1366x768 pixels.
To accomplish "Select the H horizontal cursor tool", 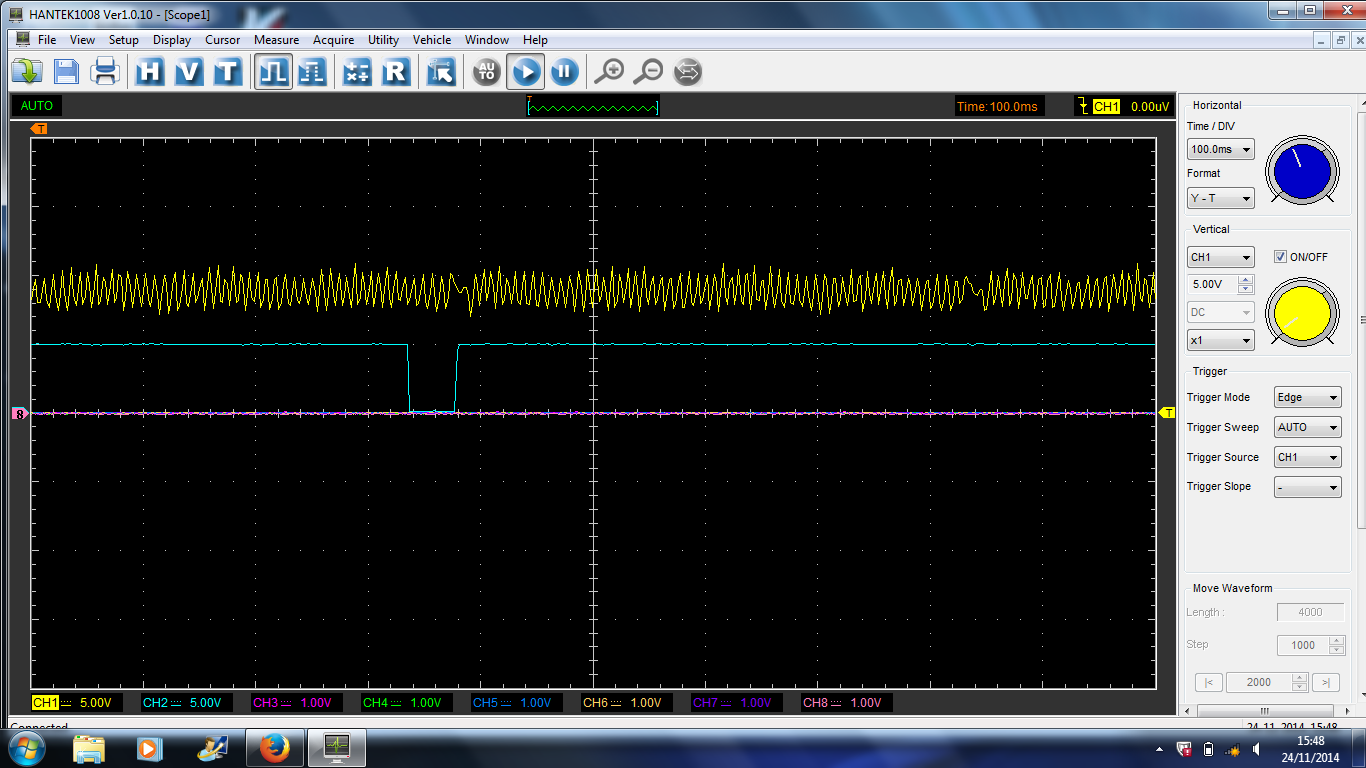I will click(149, 71).
